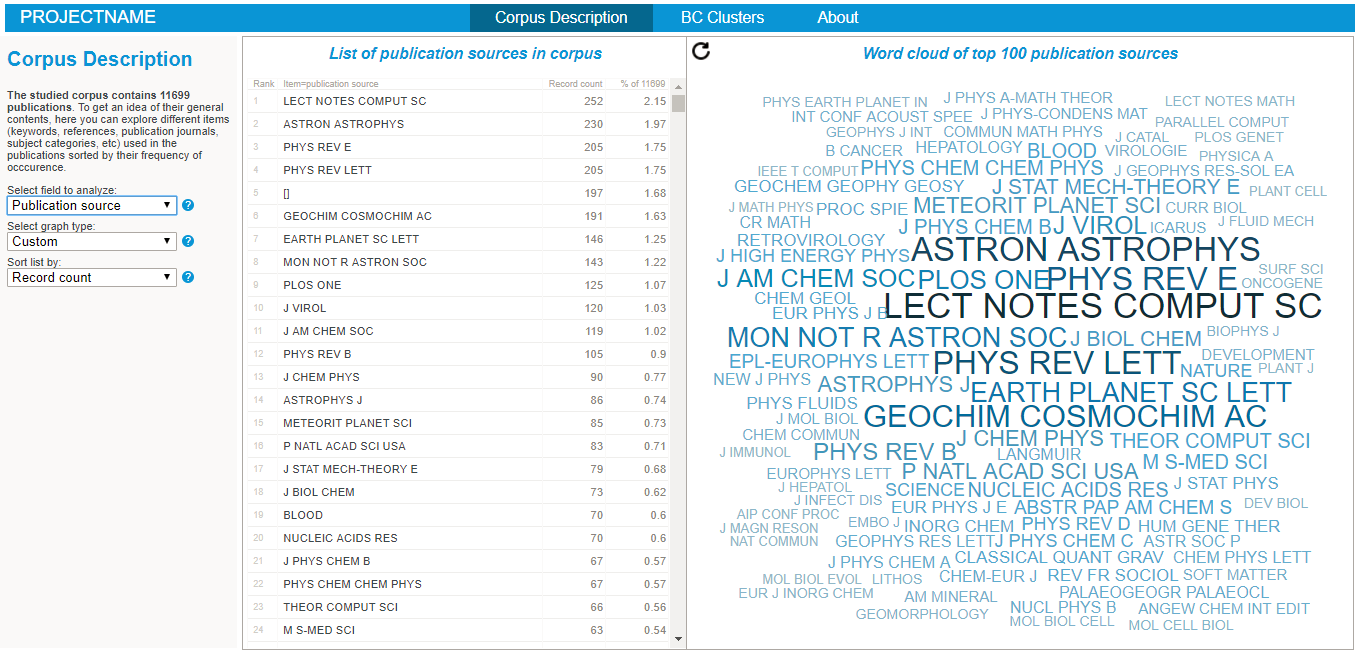Viewport: 1362px width, 655px height.
Task: Click help icon beside Publication source dropdown
Action: (188, 205)
